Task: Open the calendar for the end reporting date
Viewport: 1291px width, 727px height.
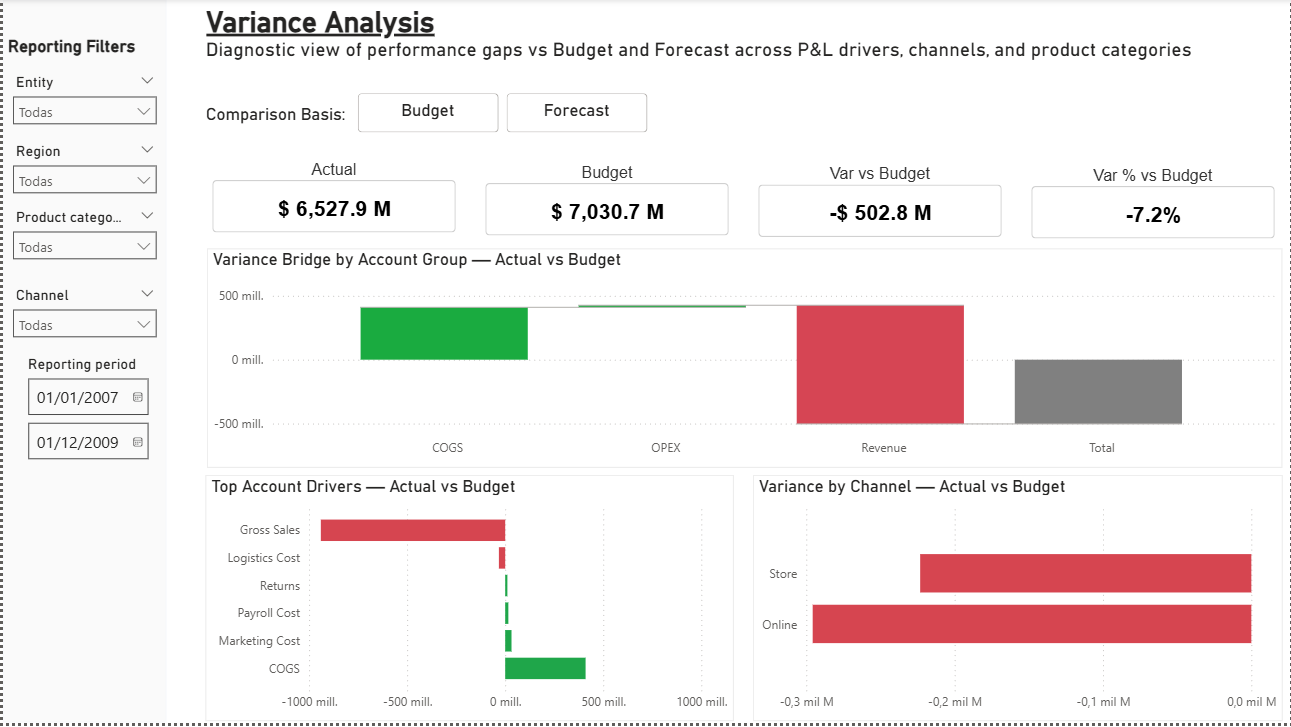Action: (x=138, y=441)
